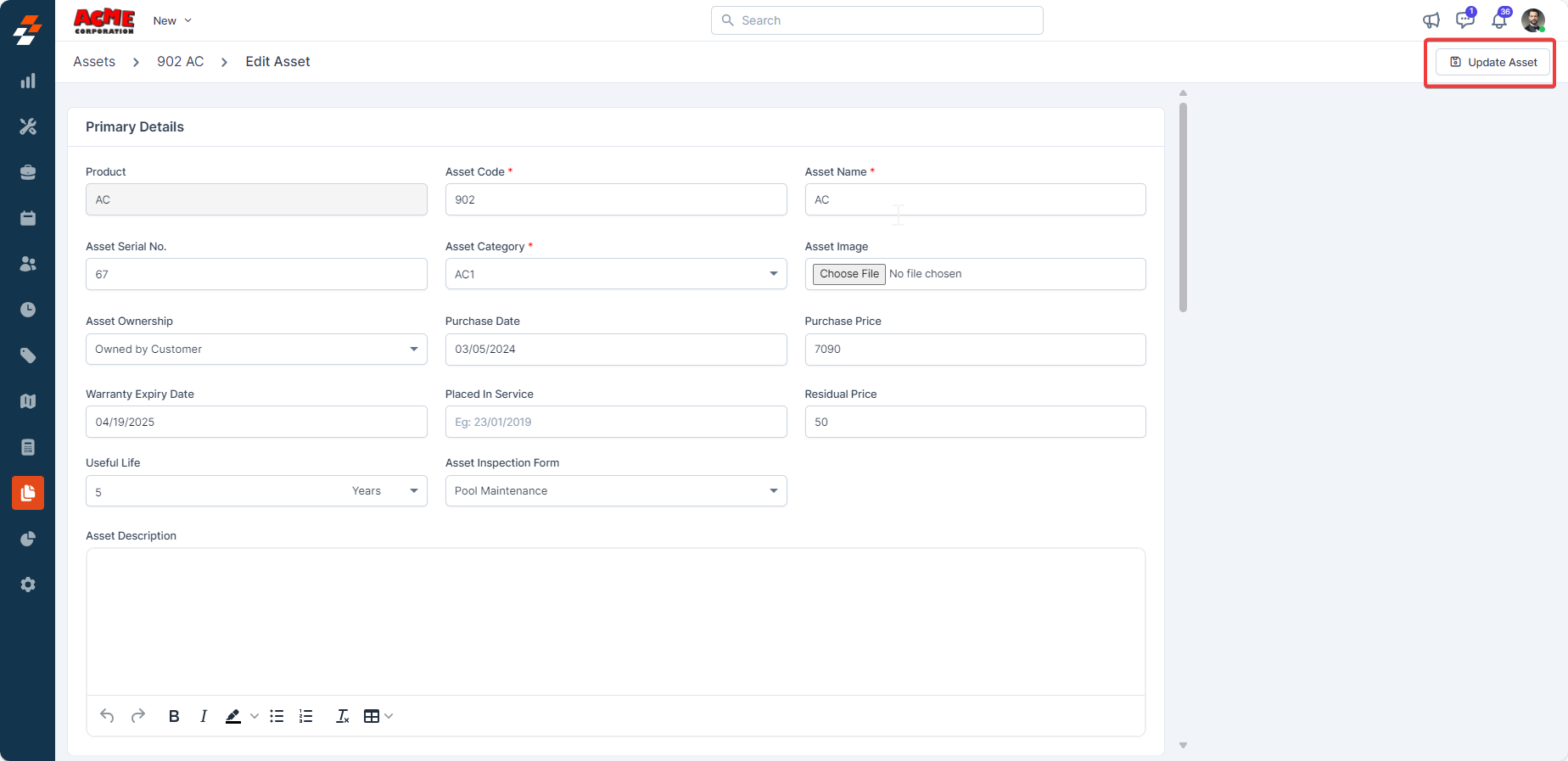Open the wrench tools sidebar icon

coord(28,126)
